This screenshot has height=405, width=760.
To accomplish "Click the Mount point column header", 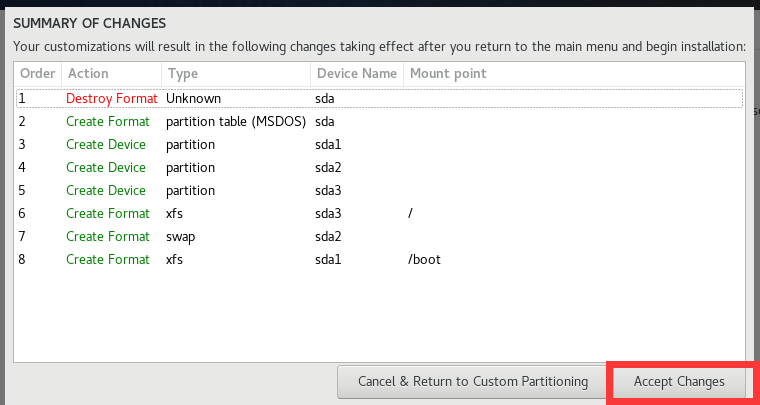I will click(x=447, y=73).
